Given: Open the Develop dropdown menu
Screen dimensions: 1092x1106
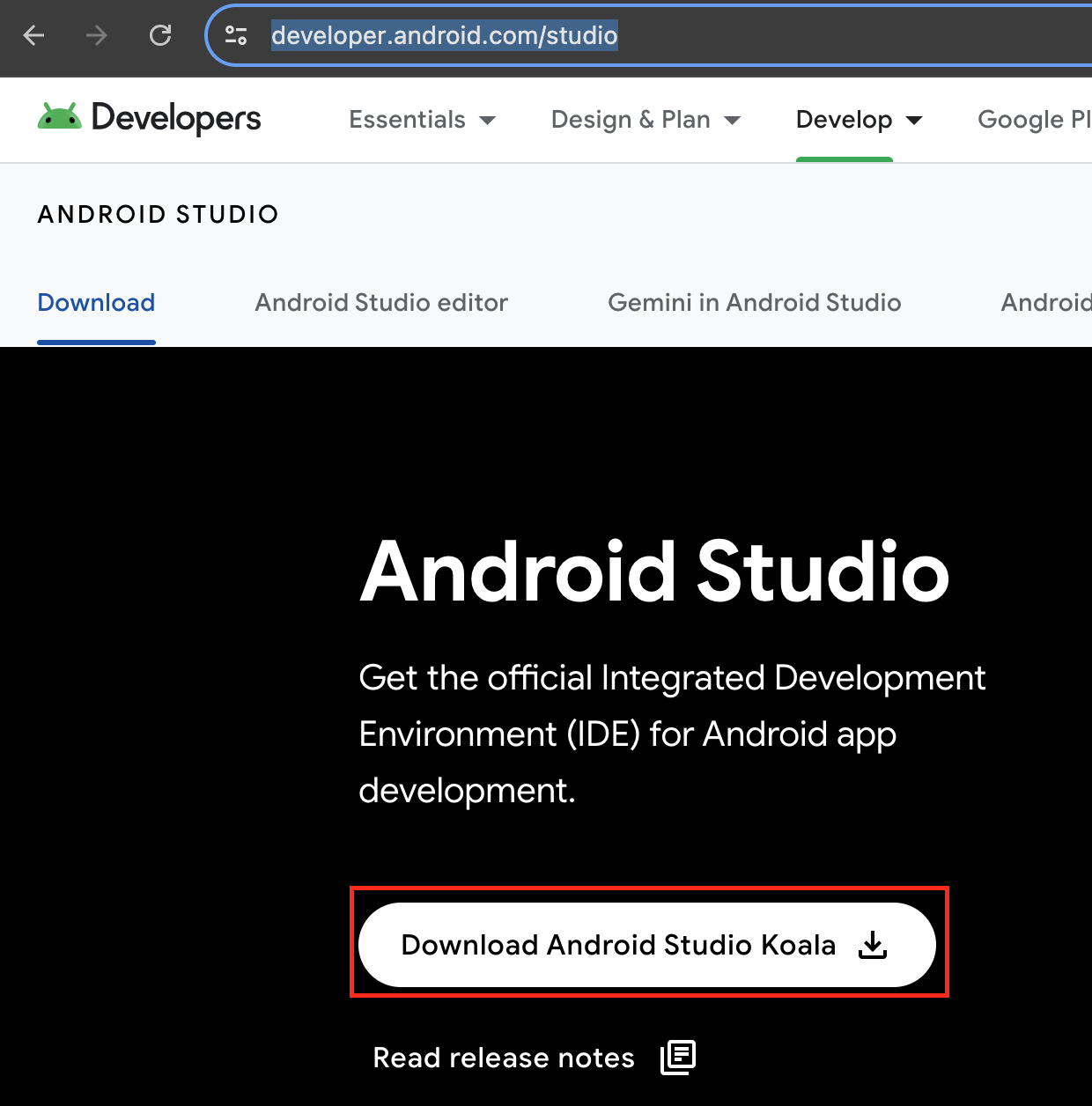Looking at the screenshot, I should [x=859, y=120].
